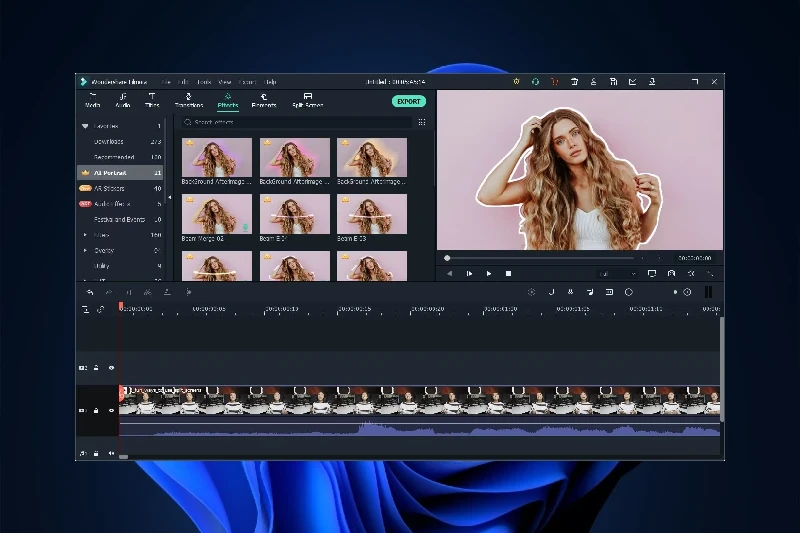Toggle lock on video track 2
Screen dimensions: 800x533
point(96,368)
